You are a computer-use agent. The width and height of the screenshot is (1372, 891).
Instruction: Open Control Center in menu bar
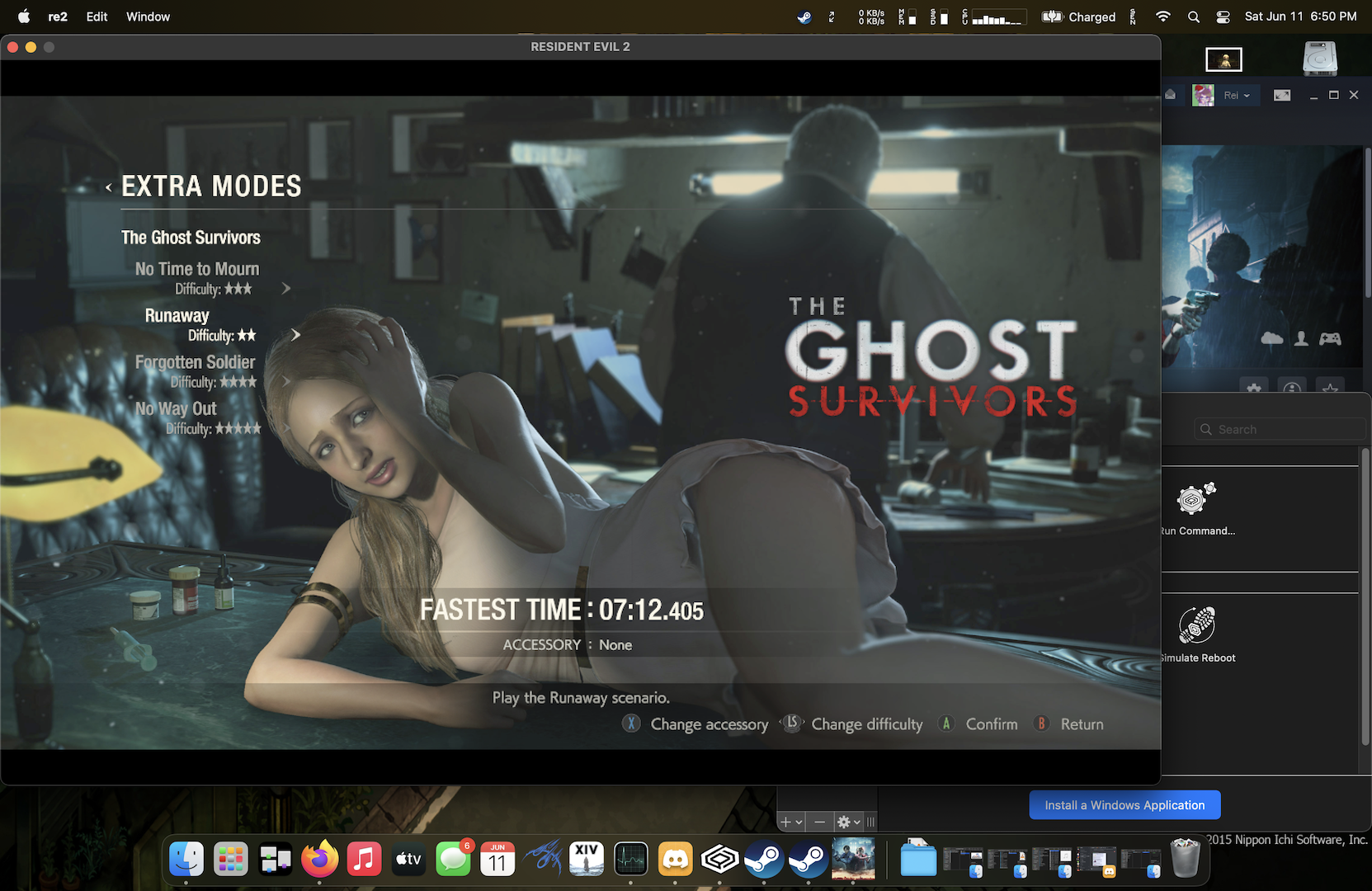[x=1223, y=16]
